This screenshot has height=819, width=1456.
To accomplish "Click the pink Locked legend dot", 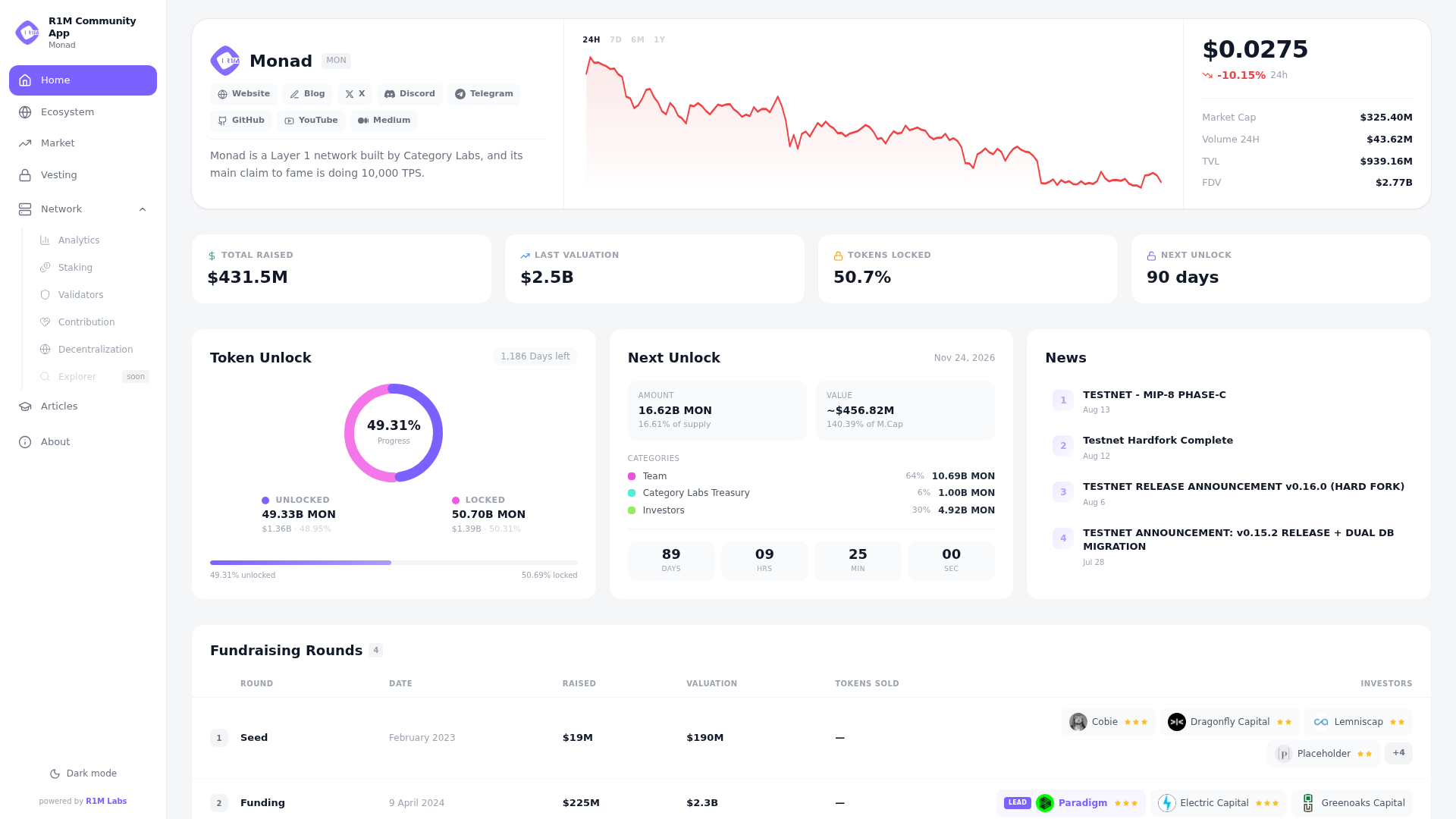I will (x=456, y=500).
